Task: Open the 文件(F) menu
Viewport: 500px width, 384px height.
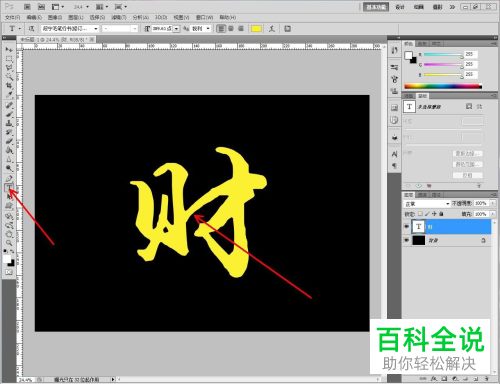Action: pos(13,17)
